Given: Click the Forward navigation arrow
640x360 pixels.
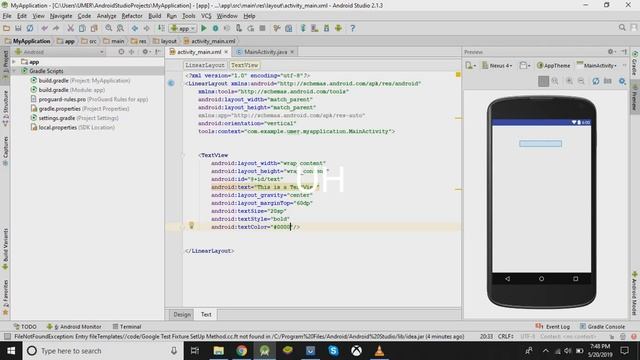Looking at the screenshot, I should pyautogui.click(x=146, y=28).
